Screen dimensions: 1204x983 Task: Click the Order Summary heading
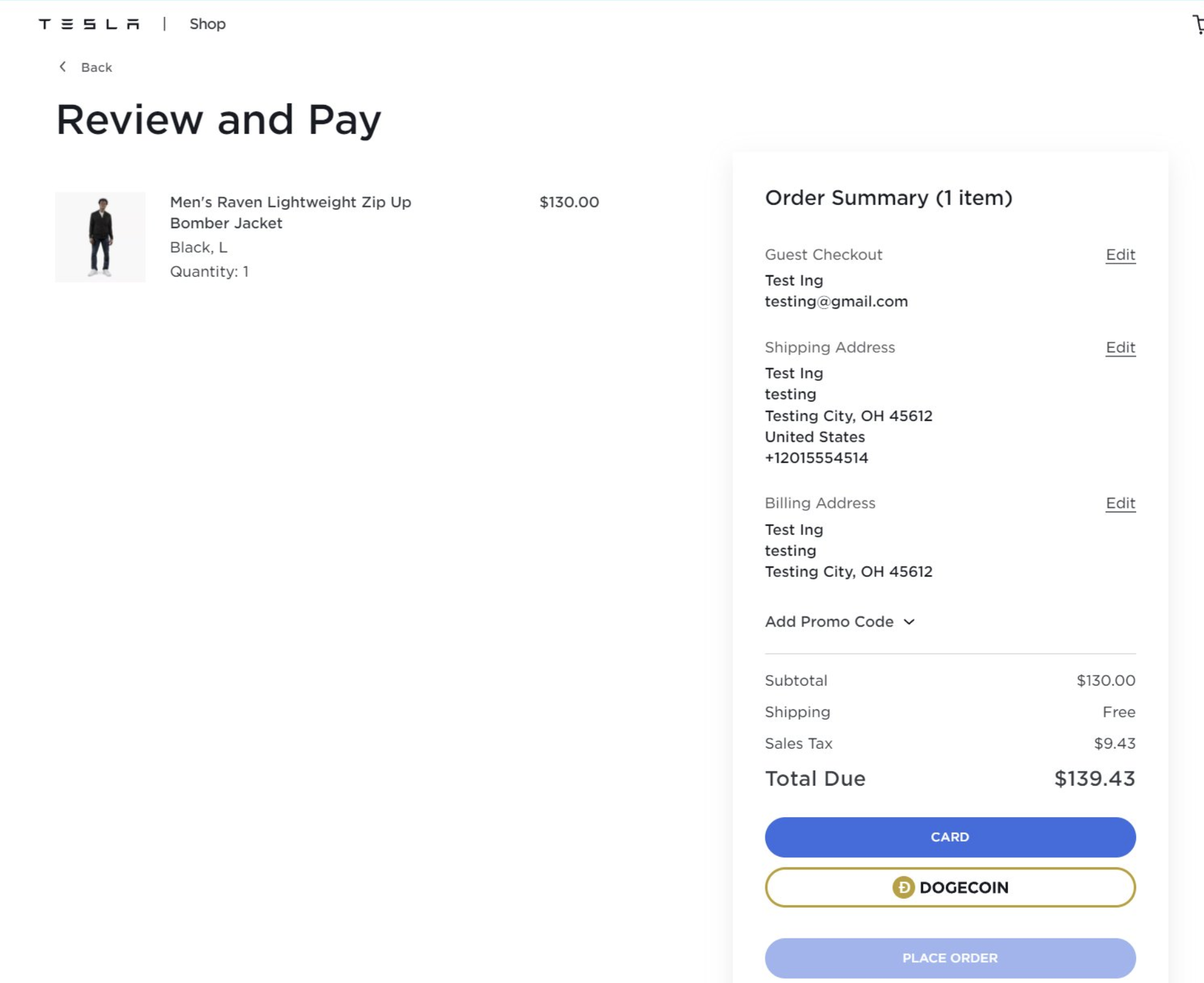click(x=889, y=197)
